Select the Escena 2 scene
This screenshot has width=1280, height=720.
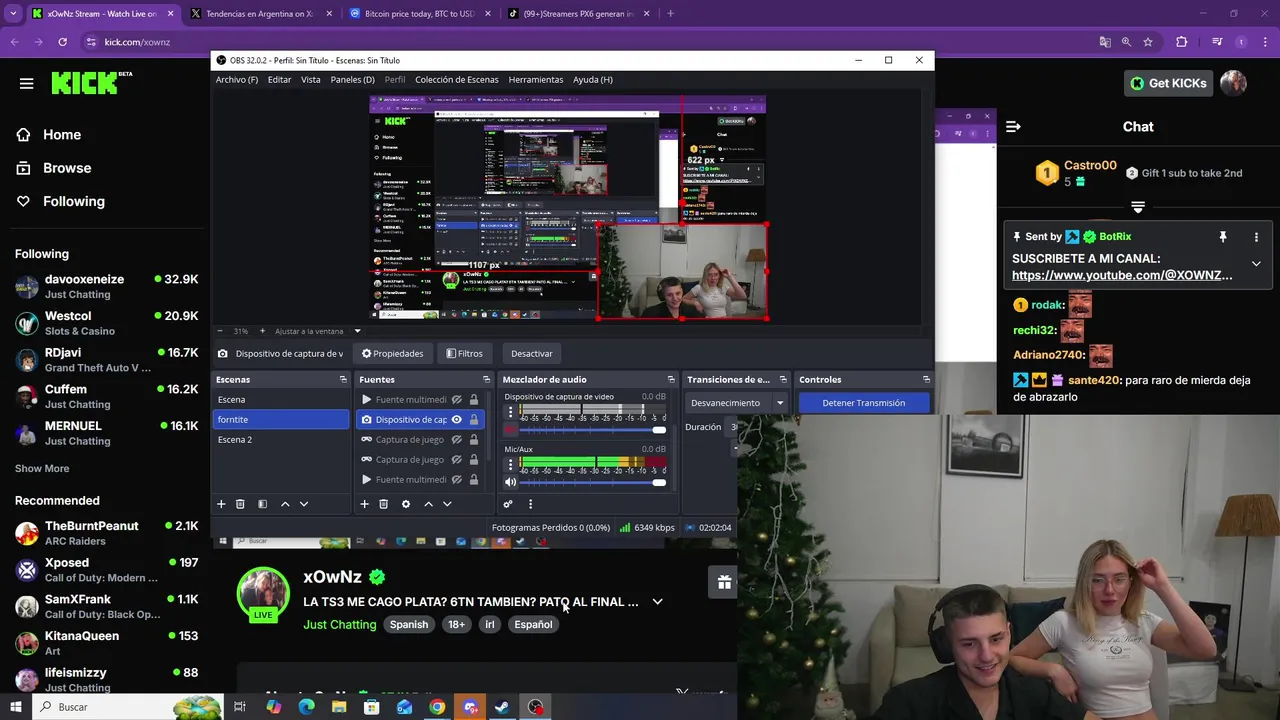280,440
